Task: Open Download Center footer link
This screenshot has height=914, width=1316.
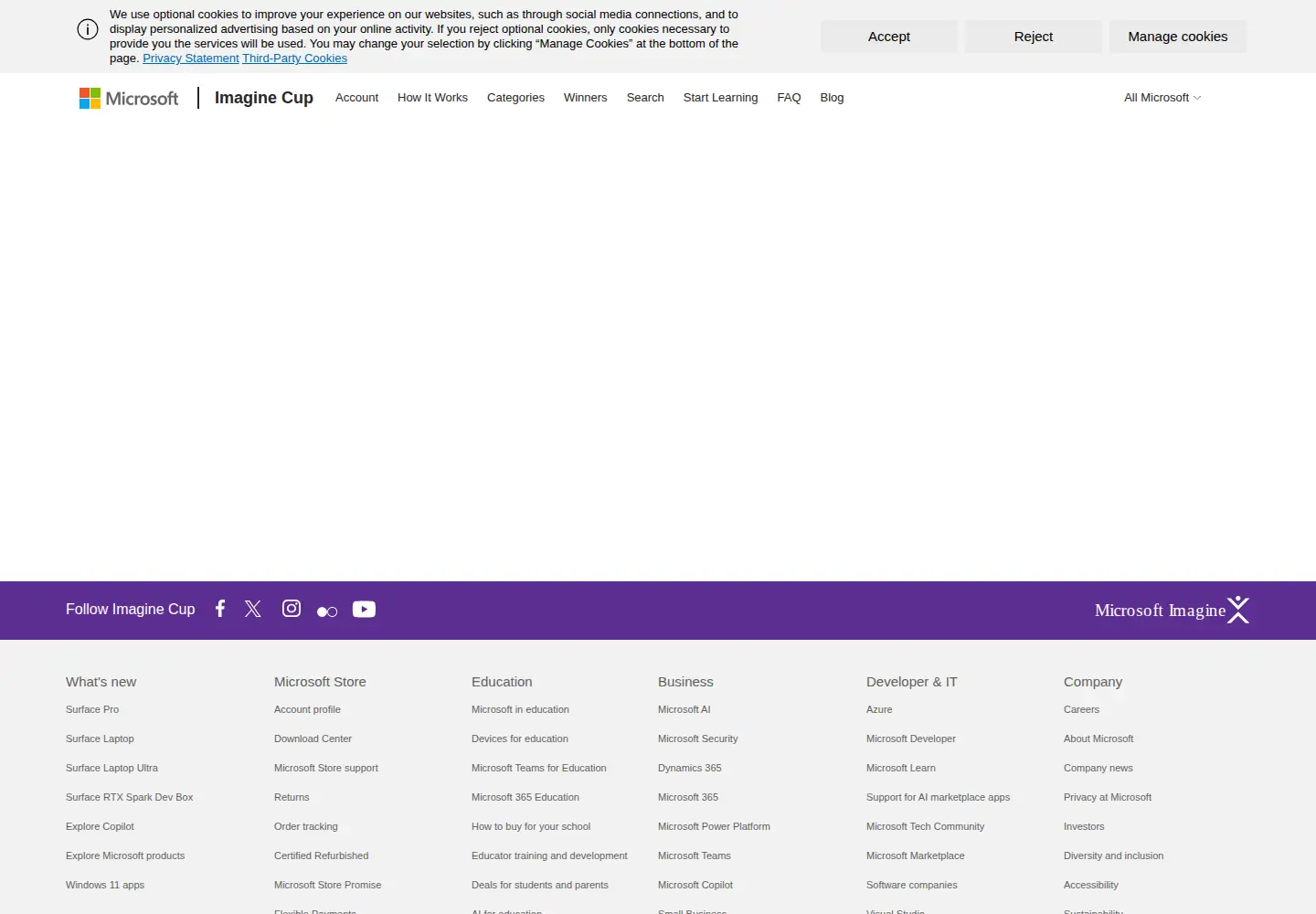Action: click(x=313, y=739)
